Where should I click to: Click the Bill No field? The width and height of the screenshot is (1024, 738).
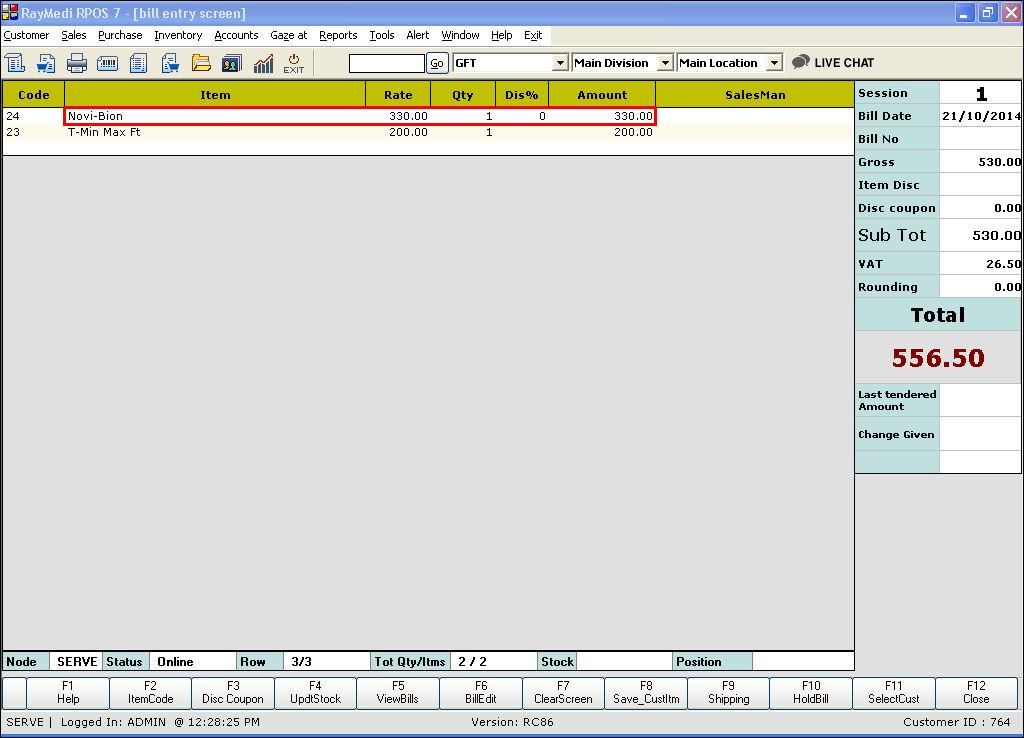pyautogui.click(x=980, y=139)
